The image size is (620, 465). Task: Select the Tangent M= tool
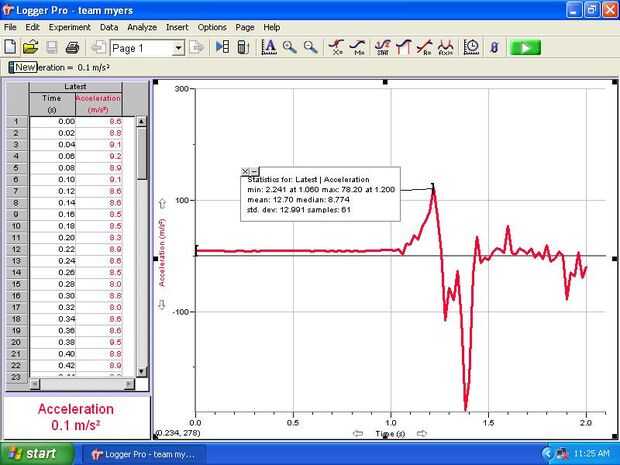pos(357,47)
